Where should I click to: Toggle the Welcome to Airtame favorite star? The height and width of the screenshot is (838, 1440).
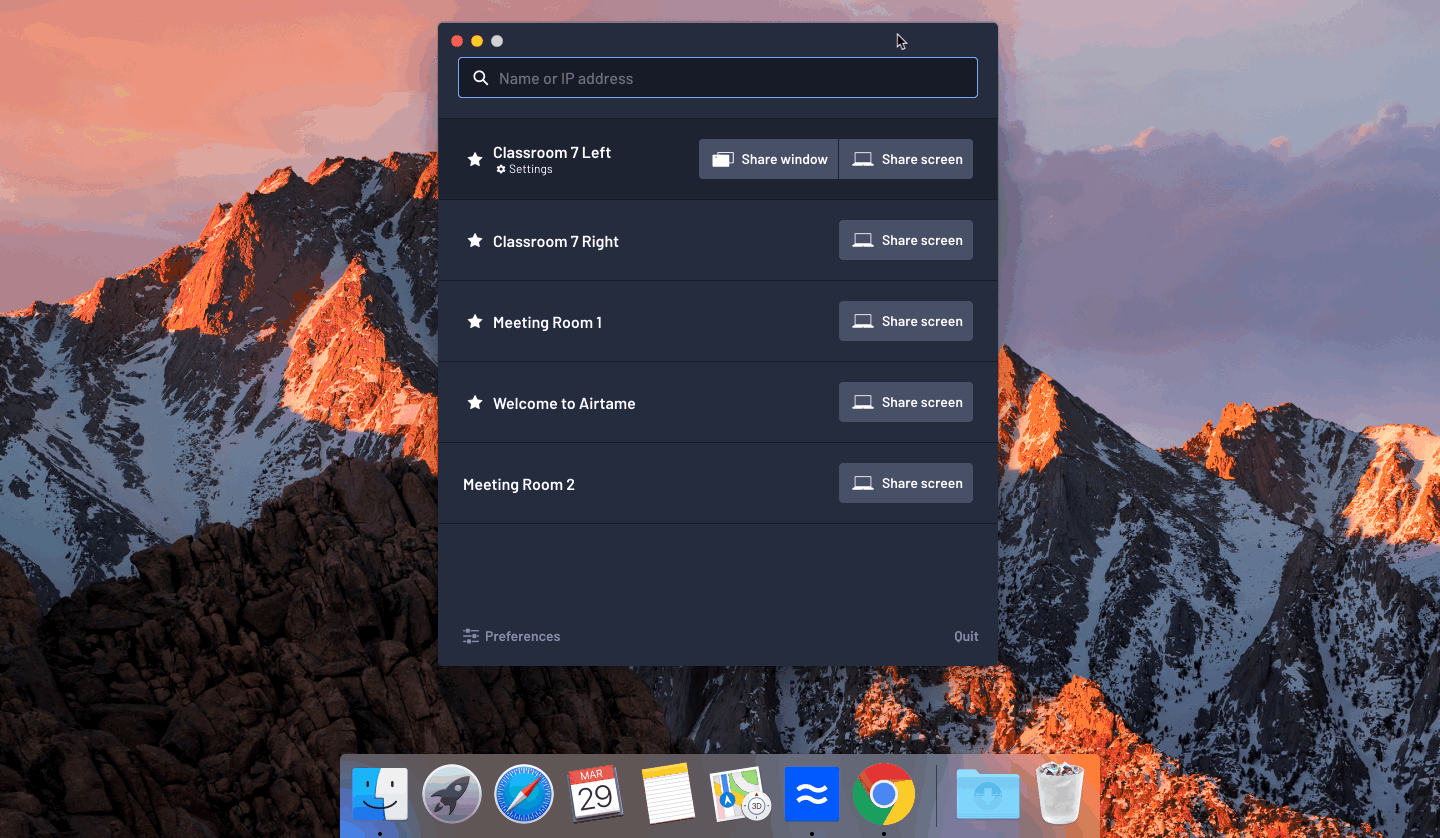(475, 403)
